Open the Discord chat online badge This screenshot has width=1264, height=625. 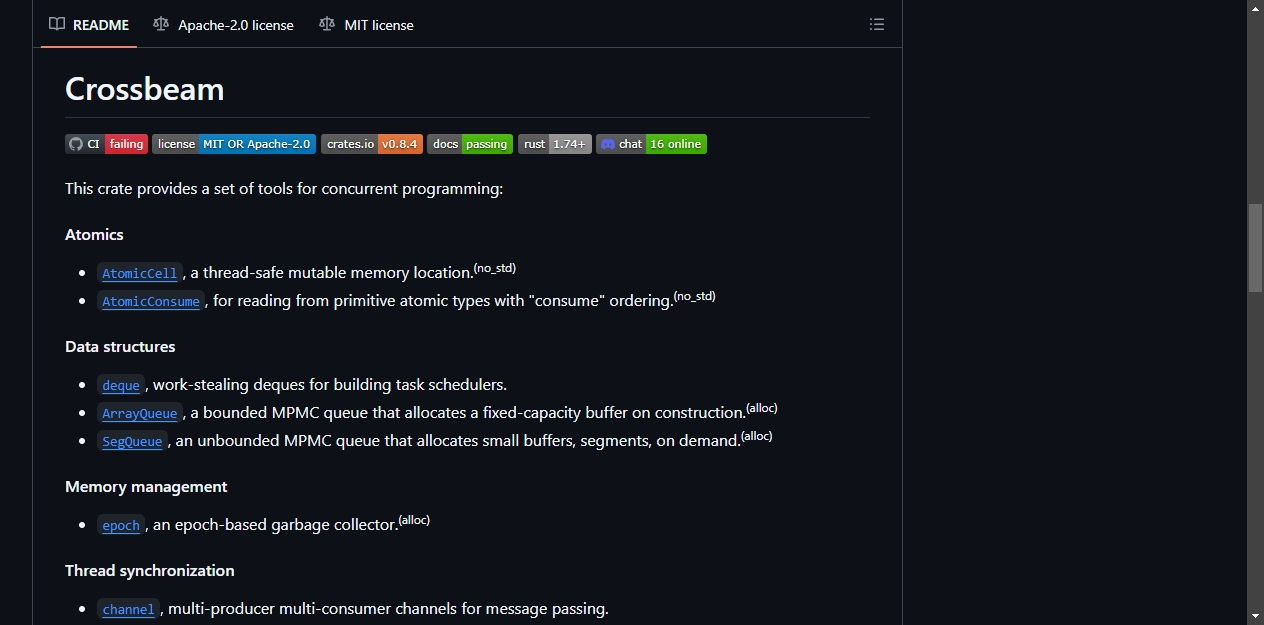click(x=651, y=144)
